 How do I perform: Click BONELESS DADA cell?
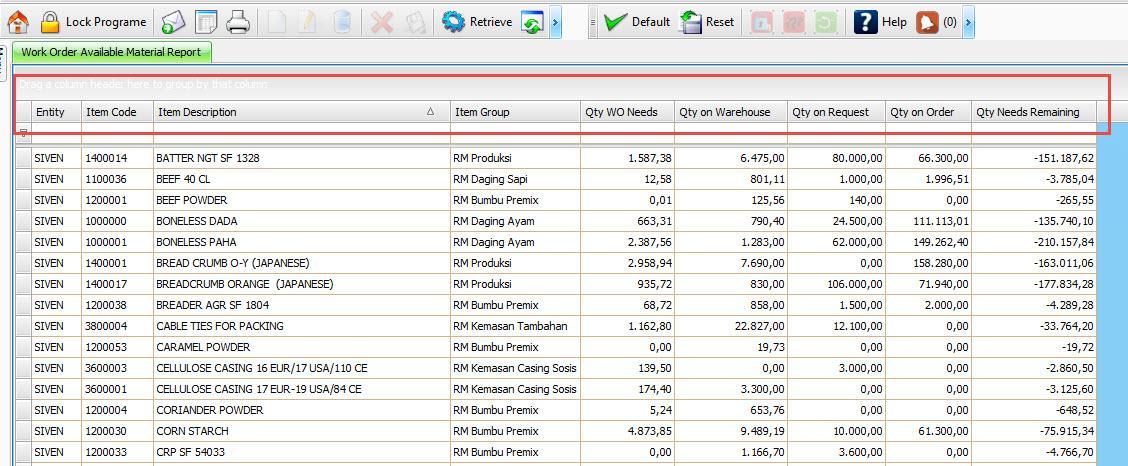302,221
